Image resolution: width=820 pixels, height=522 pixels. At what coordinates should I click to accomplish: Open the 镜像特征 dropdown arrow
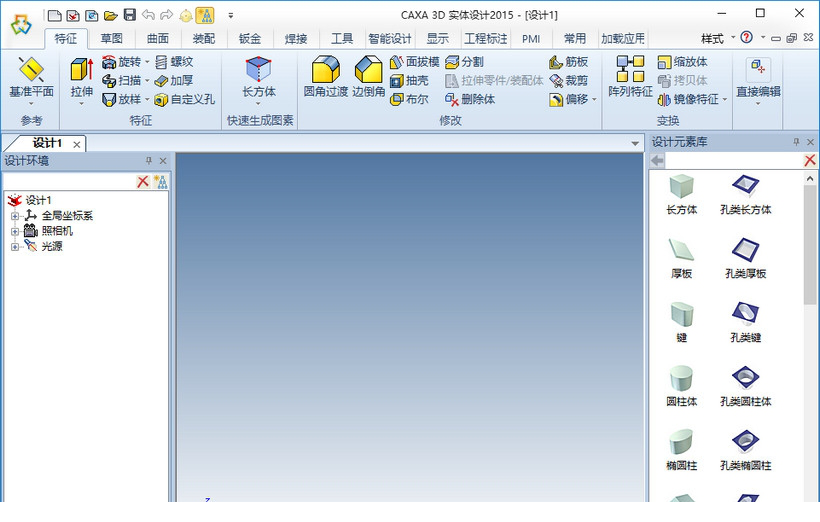point(725,100)
